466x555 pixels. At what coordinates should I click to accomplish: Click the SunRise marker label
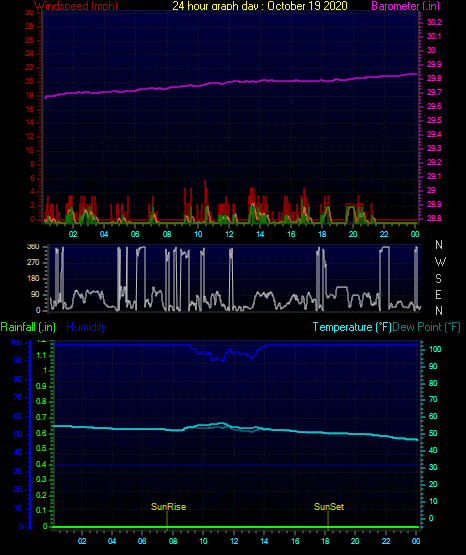click(x=168, y=507)
